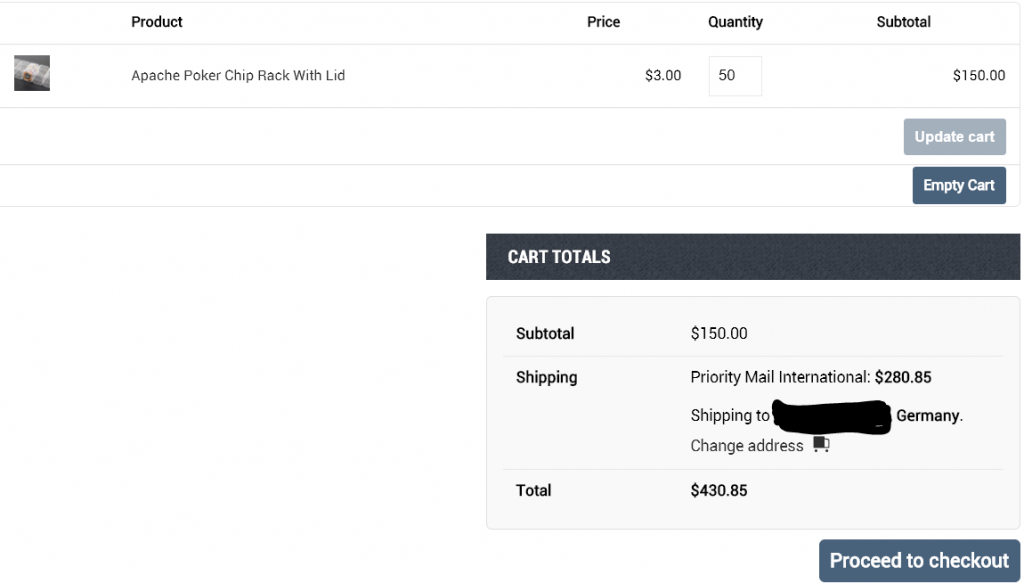Open the Change address link
This screenshot has height=584, width=1024.
pos(746,446)
